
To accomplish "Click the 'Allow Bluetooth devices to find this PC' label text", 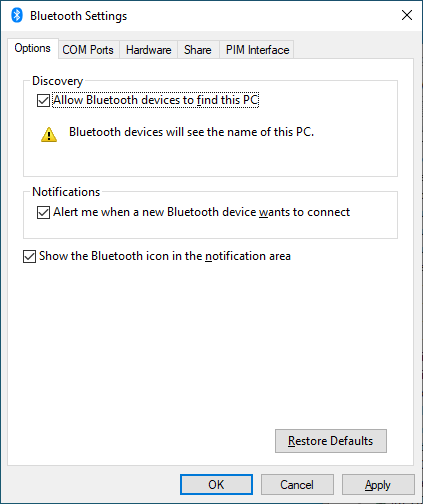I will coord(156,100).
